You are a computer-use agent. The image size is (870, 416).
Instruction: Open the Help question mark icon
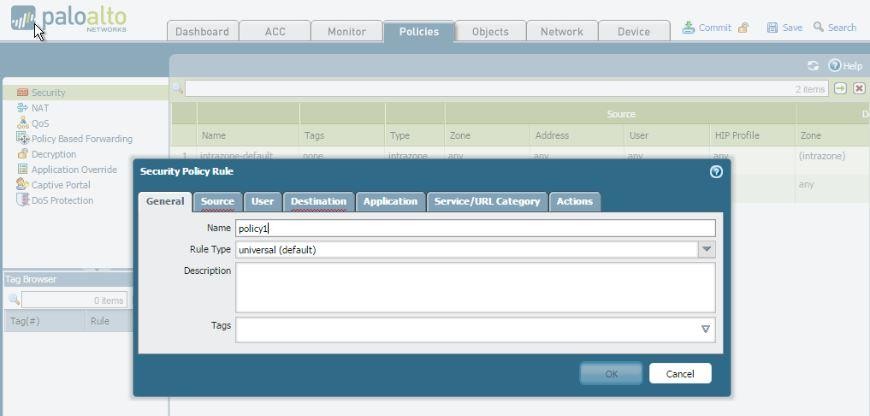[834, 66]
